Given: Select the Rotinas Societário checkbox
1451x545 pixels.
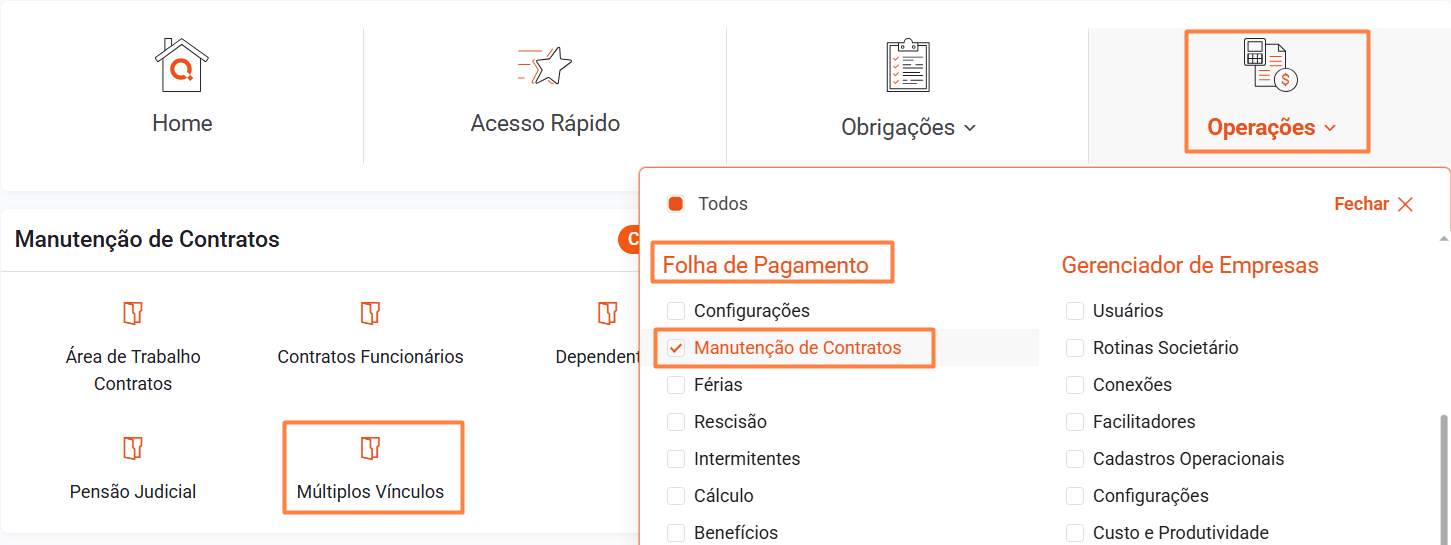Looking at the screenshot, I should [1075, 348].
